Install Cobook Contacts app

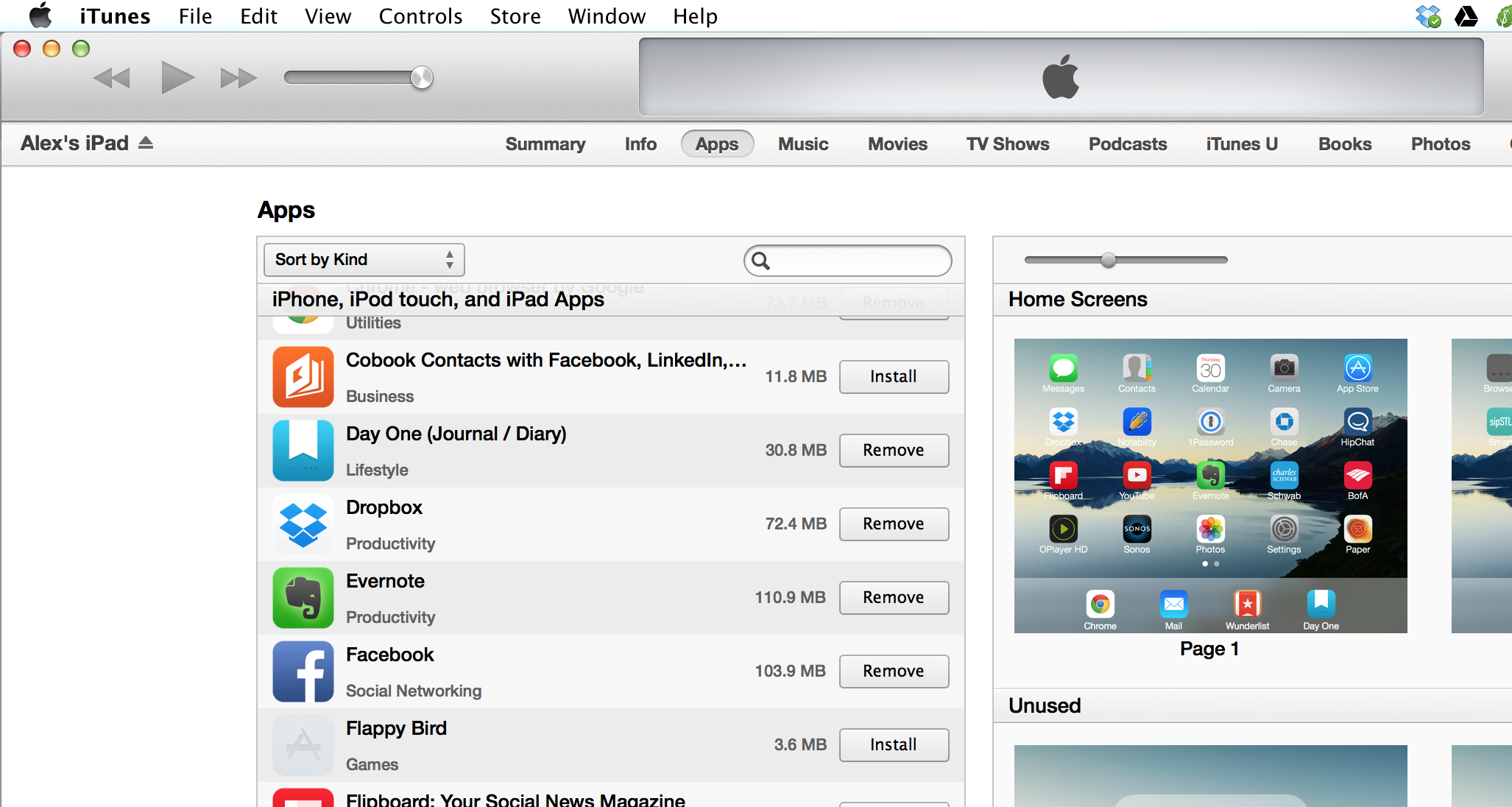click(x=893, y=377)
